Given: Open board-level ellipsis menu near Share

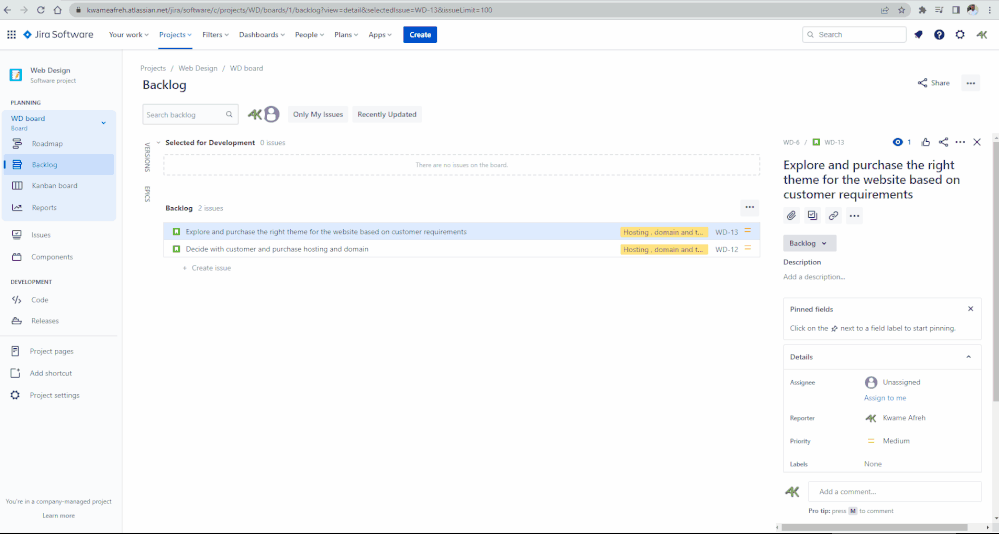Looking at the screenshot, I should [970, 83].
